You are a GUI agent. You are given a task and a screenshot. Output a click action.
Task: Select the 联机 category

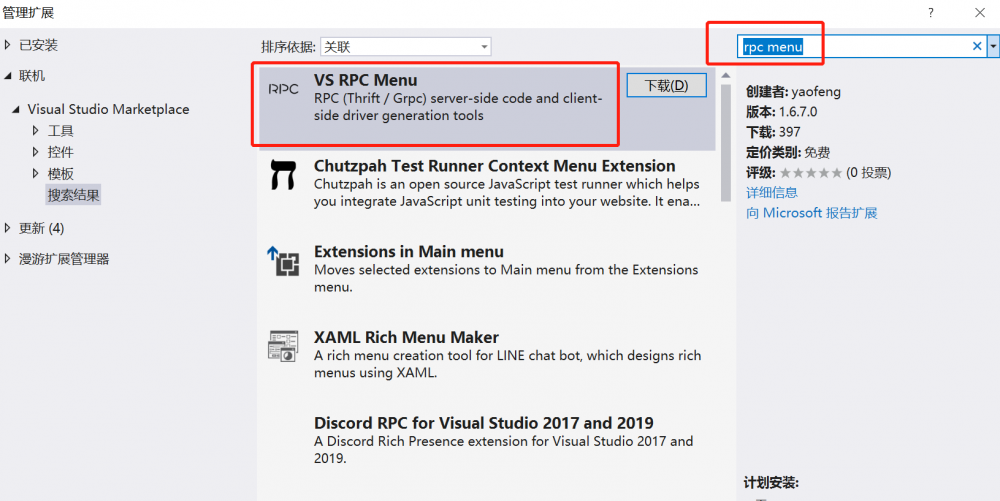point(32,76)
